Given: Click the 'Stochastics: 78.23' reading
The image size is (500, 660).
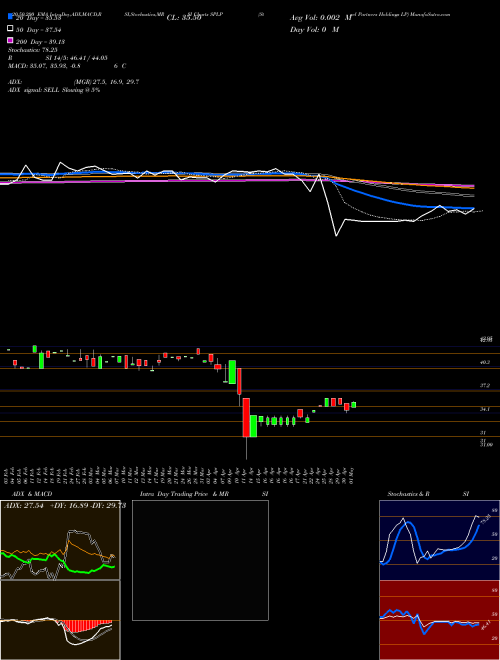Looking at the screenshot, I should [x=33, y=50].
